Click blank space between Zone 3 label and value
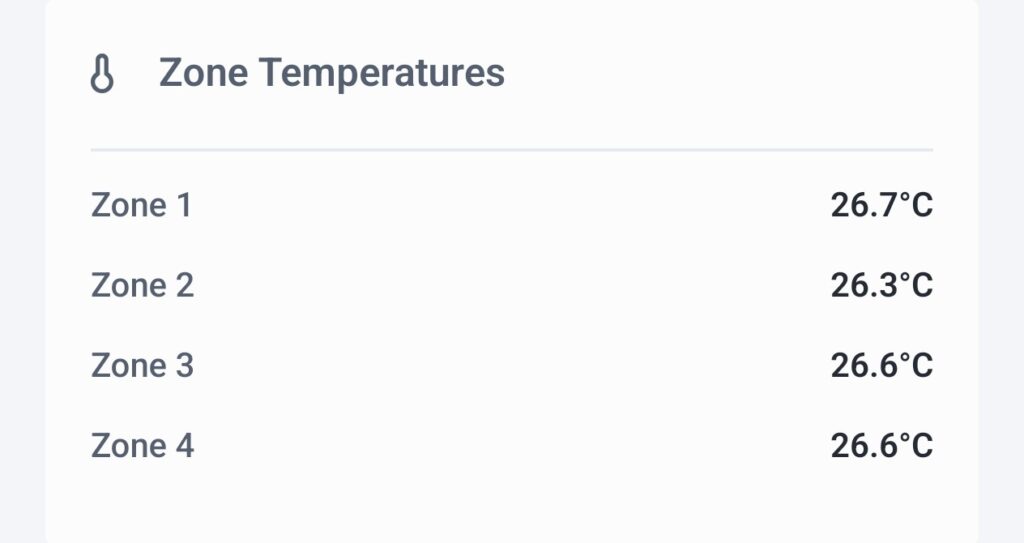Image resolution: width=1024 pixels, height=543 pixels. [x=512, y=365]
